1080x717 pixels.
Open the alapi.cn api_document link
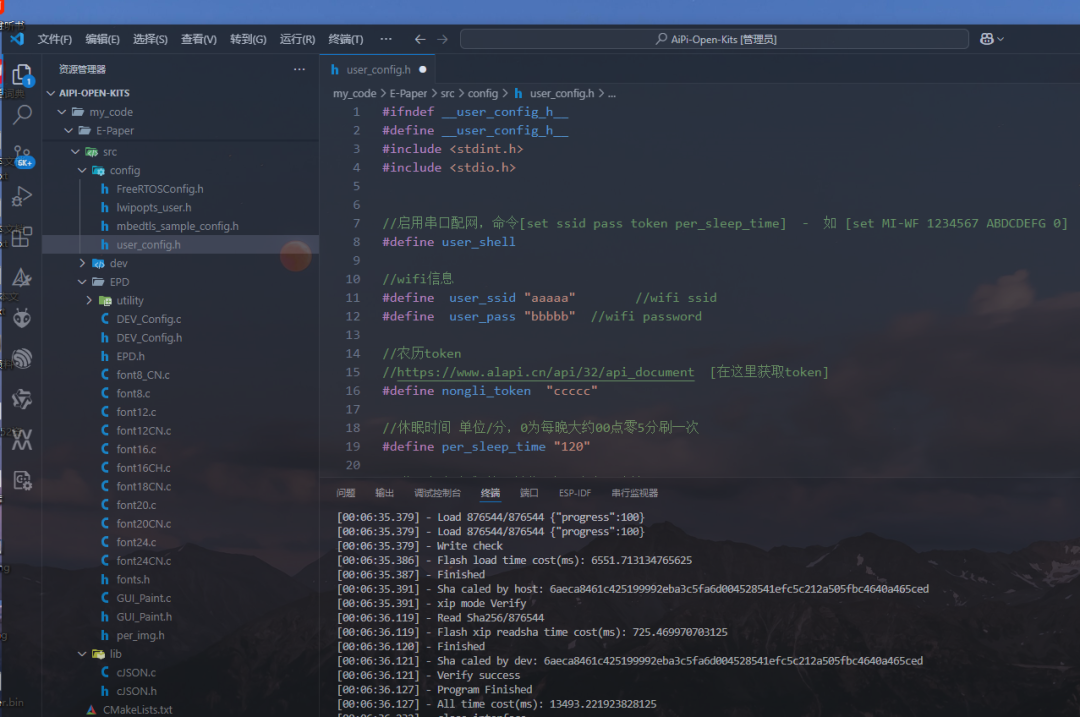546,372
